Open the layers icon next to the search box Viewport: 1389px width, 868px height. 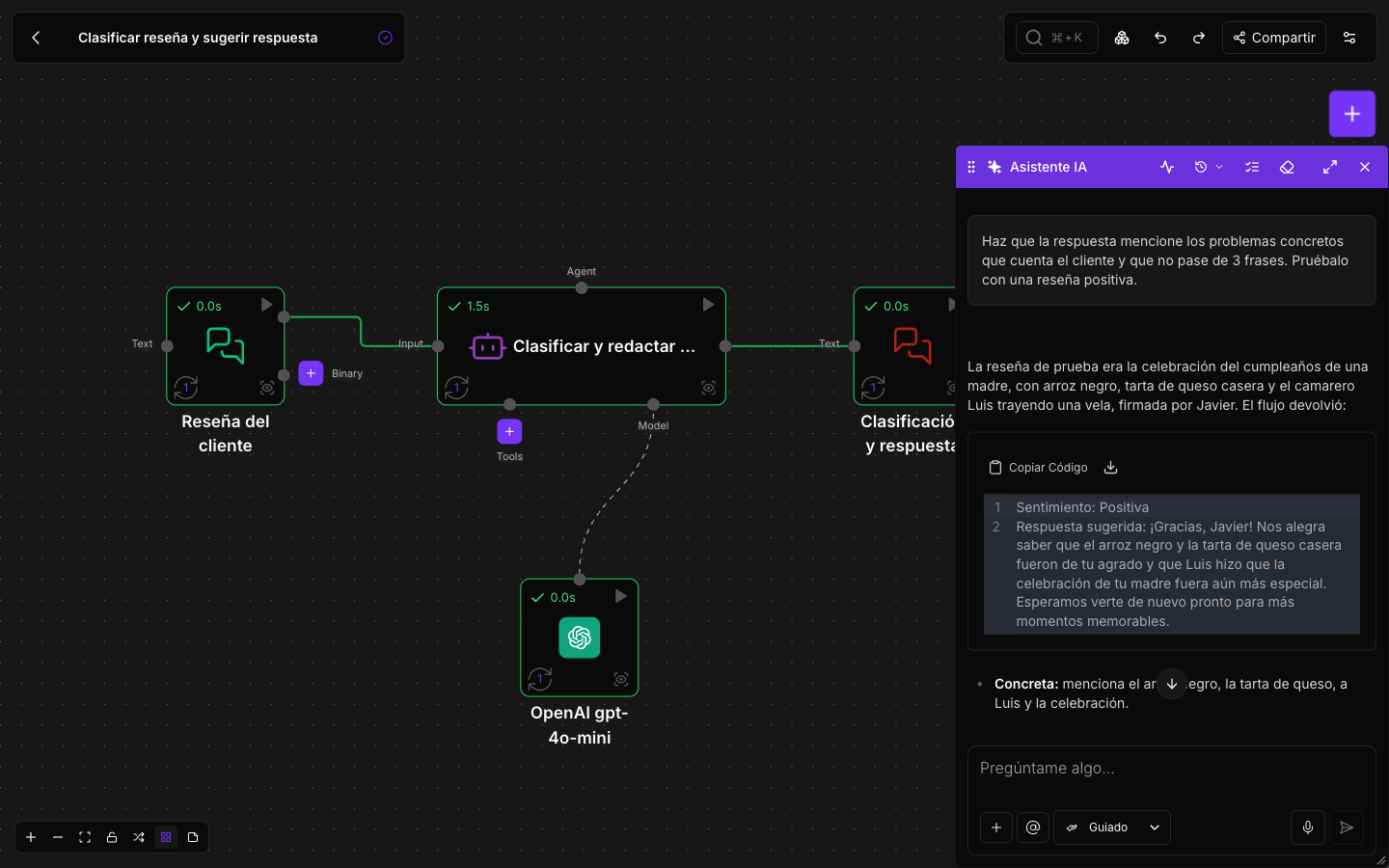tap(1122, 38)
